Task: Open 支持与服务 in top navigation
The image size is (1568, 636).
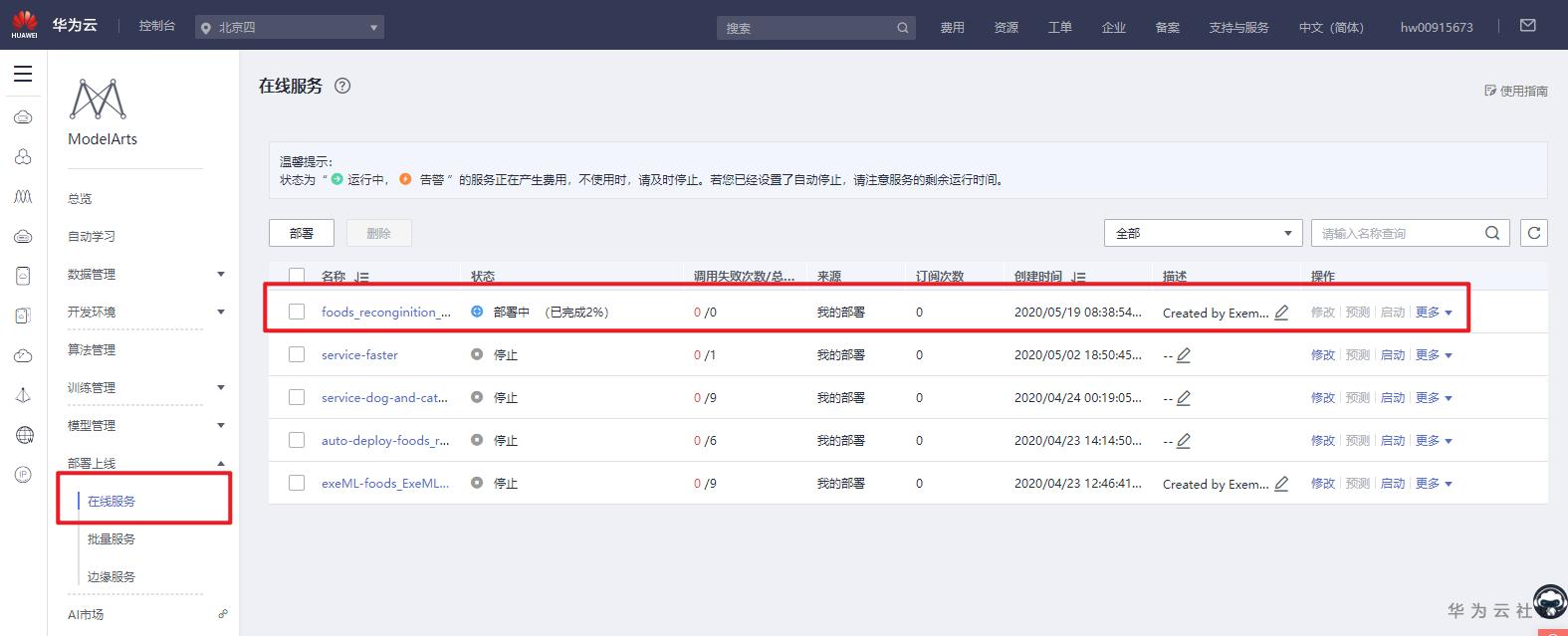Action: [1238, 27]
